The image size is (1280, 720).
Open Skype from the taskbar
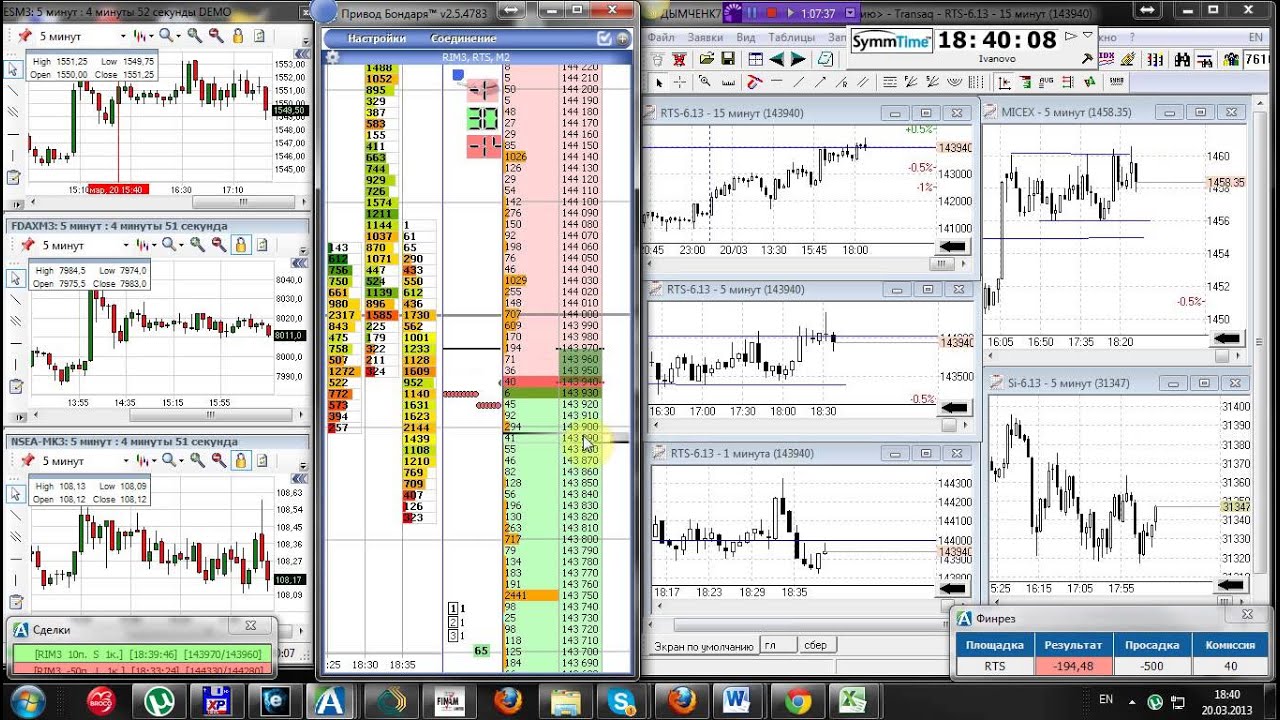pos(623,700)
